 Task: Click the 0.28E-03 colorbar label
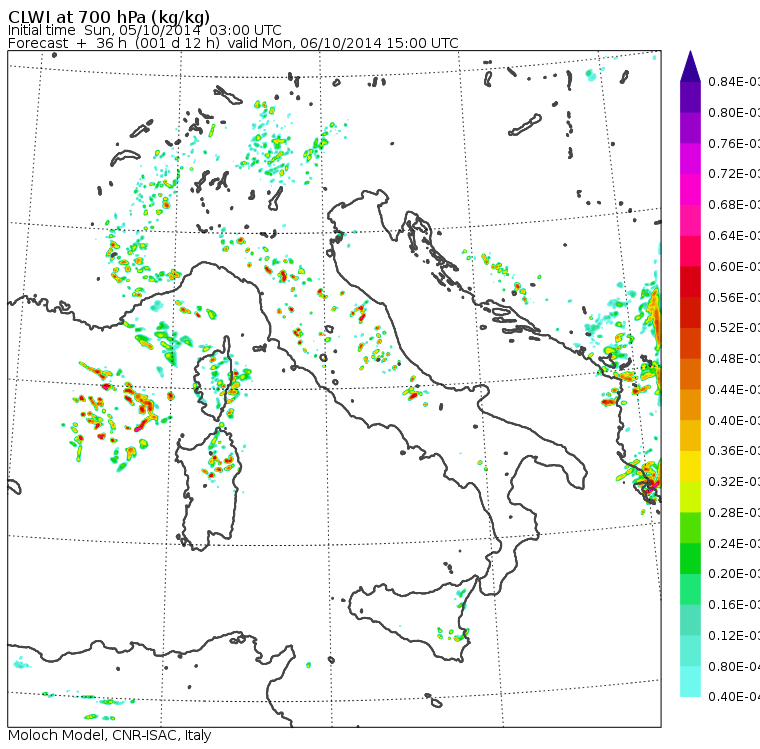pyautogui.click(x=734, y=512)
